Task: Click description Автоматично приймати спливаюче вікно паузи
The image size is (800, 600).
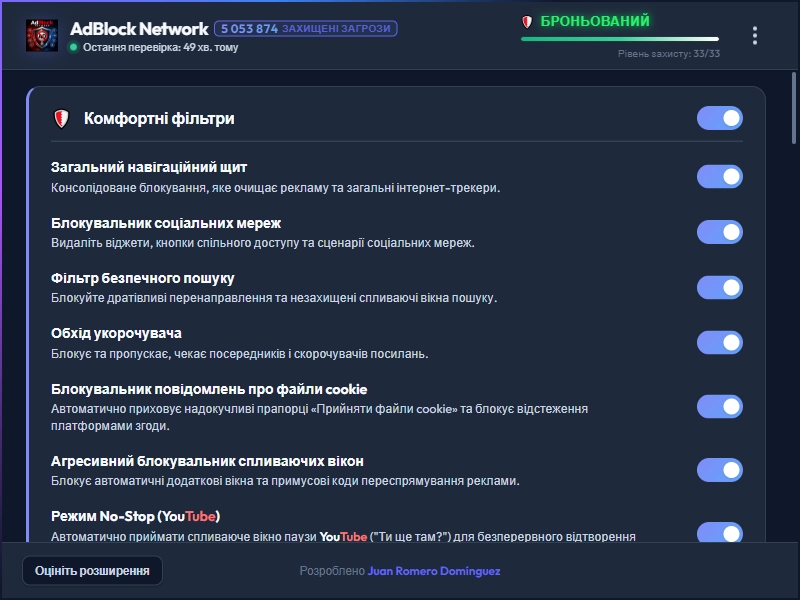Action: click(343, 536)
